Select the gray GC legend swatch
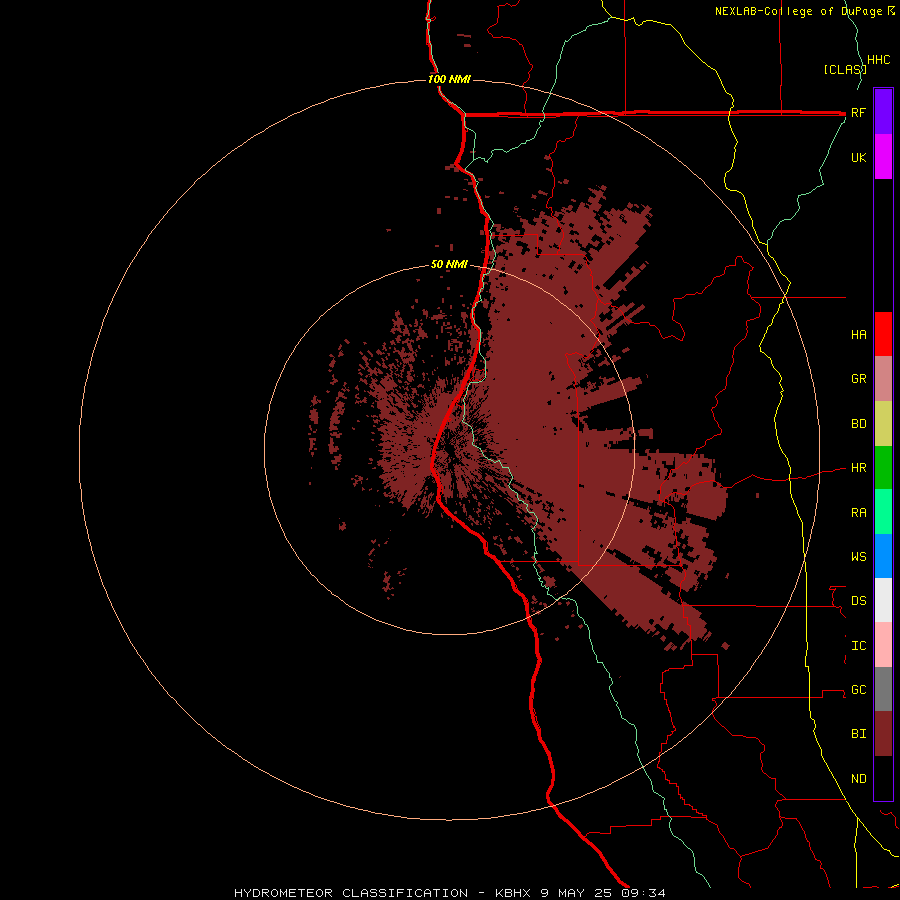 click(883, 689)
